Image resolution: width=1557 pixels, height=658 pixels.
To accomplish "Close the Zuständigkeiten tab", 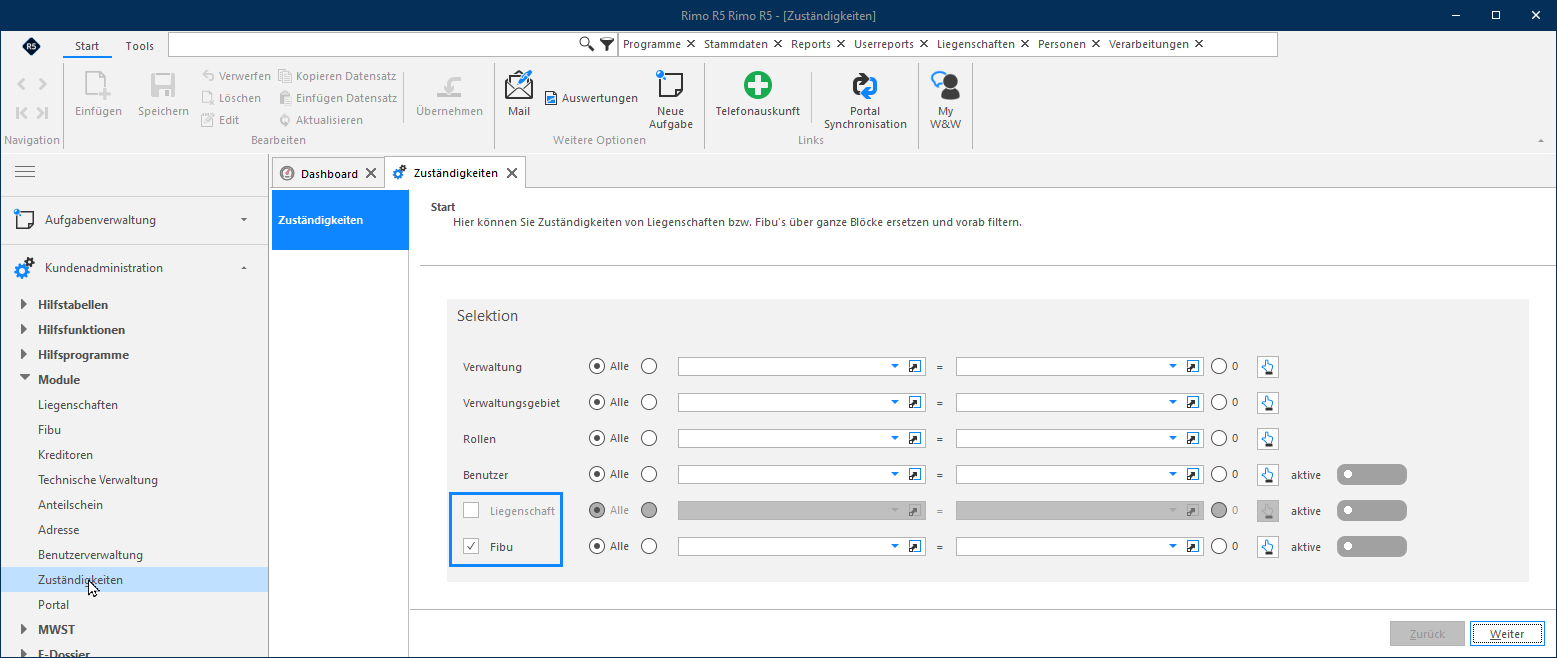I will (511, 174).
